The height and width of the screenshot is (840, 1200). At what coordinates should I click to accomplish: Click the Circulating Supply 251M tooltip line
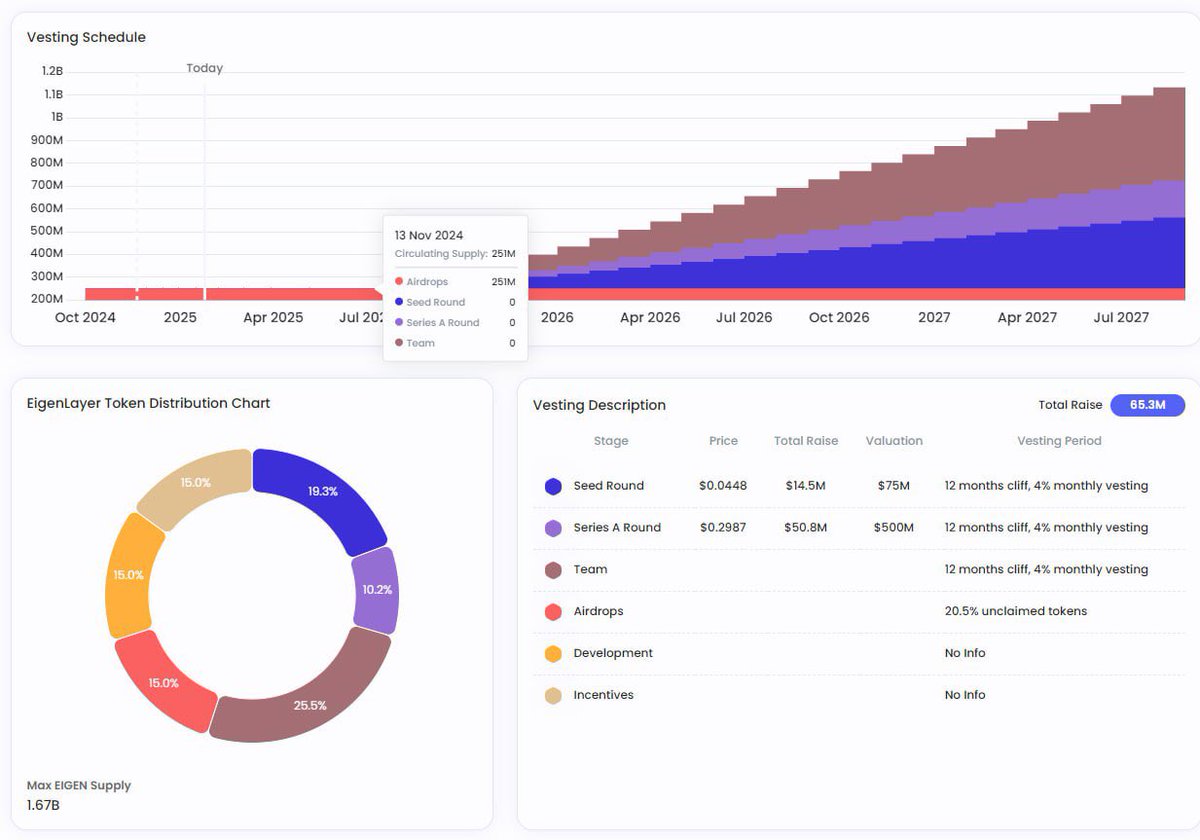(x=454, y=254)
